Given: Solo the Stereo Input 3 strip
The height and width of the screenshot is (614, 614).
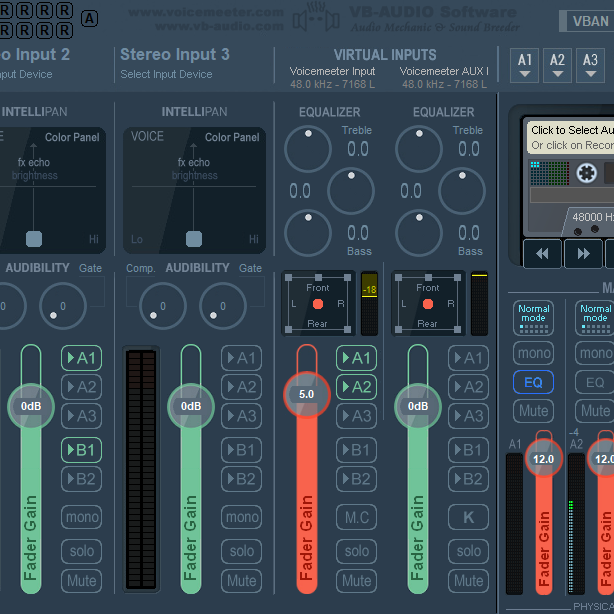Looking at the screenshot, I should click(x=242, y=551).
